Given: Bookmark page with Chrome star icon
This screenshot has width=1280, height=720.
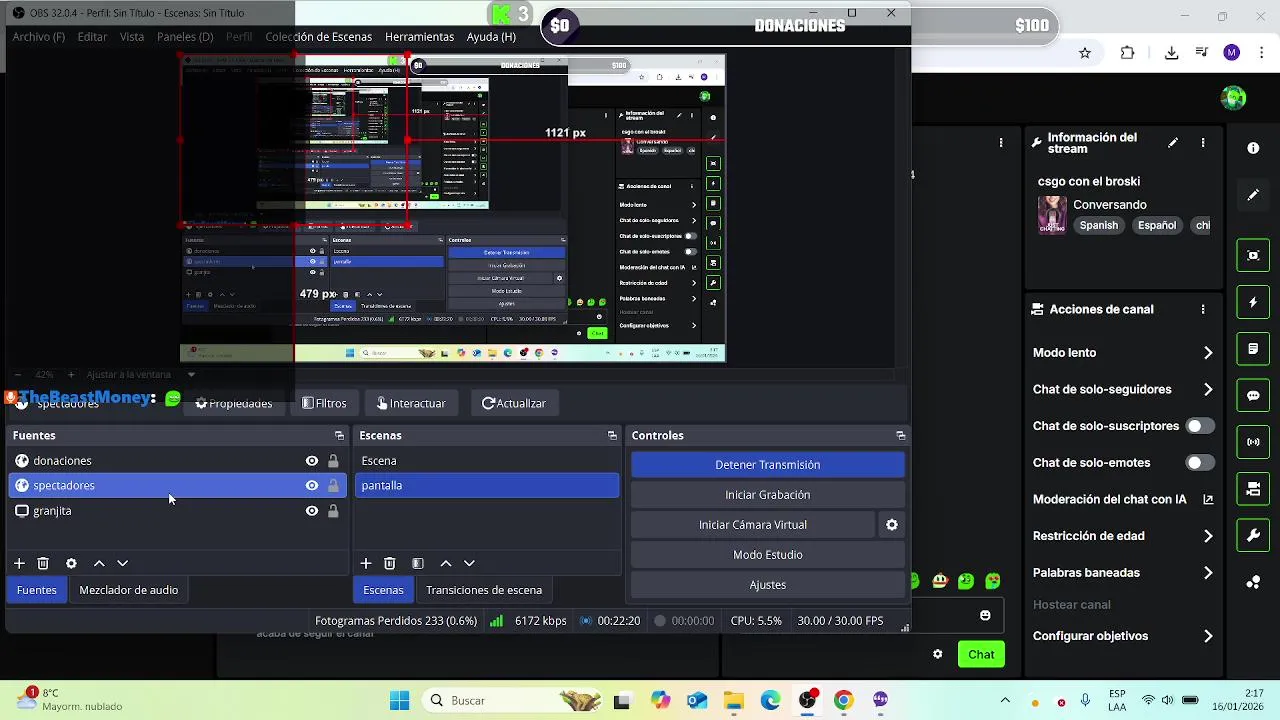Looking at the screenshot, I should click(1085, 53).
